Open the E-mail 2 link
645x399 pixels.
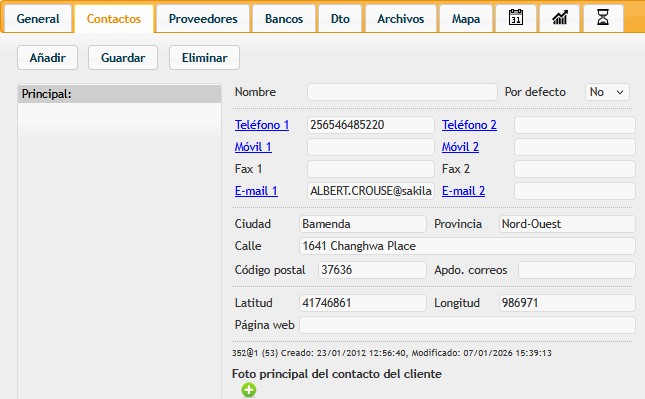point(464,191)
